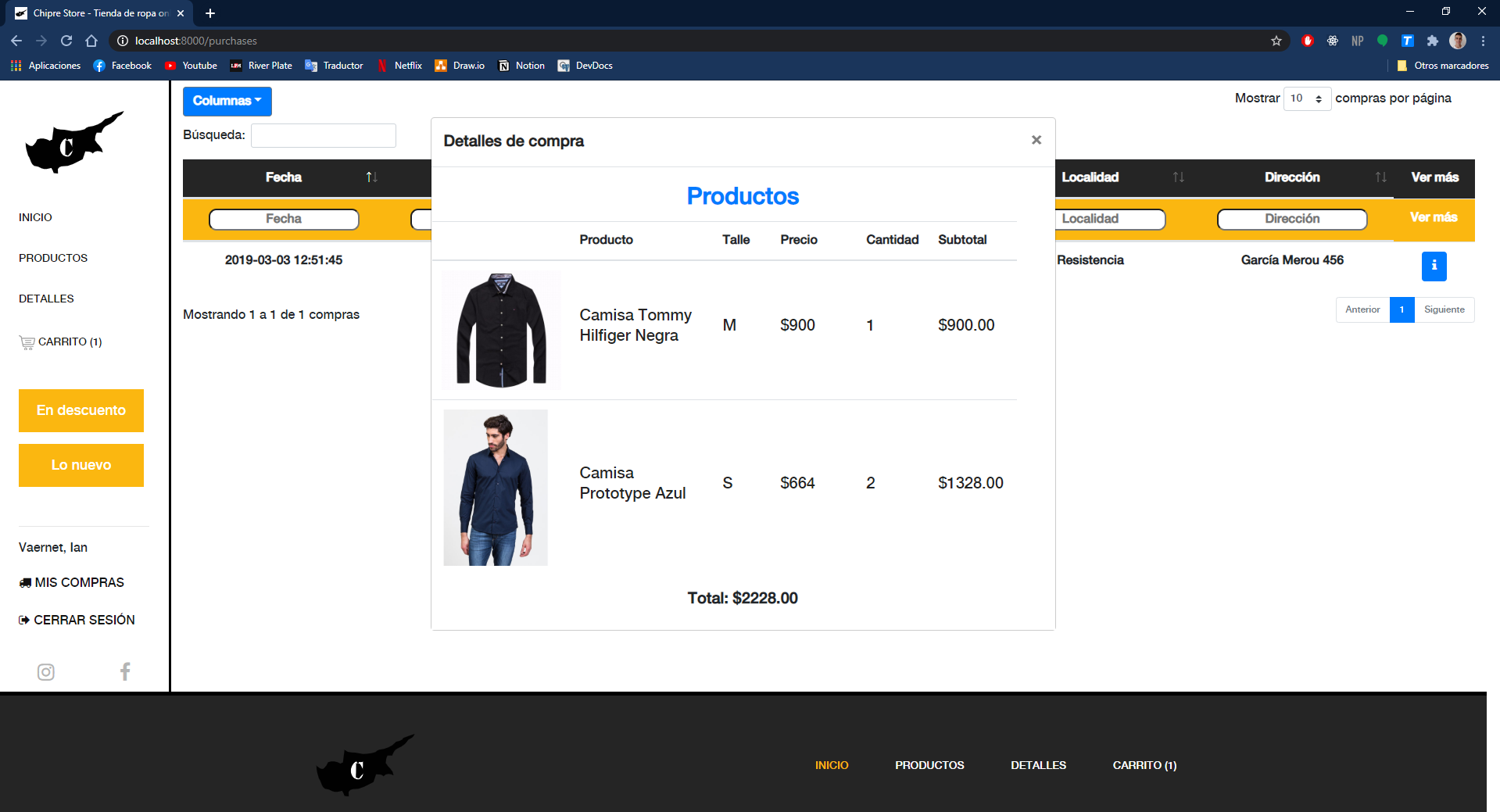Open the browser extensions puzzle icon
Viewport: 1500px width, 812px height.
point(1432,41)
